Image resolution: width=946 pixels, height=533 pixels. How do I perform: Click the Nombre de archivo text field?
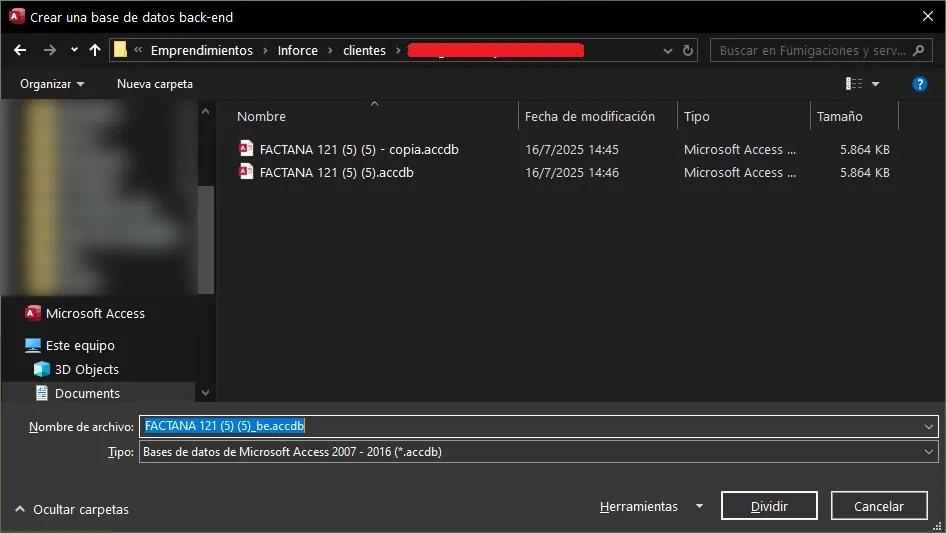pos(530,426)
